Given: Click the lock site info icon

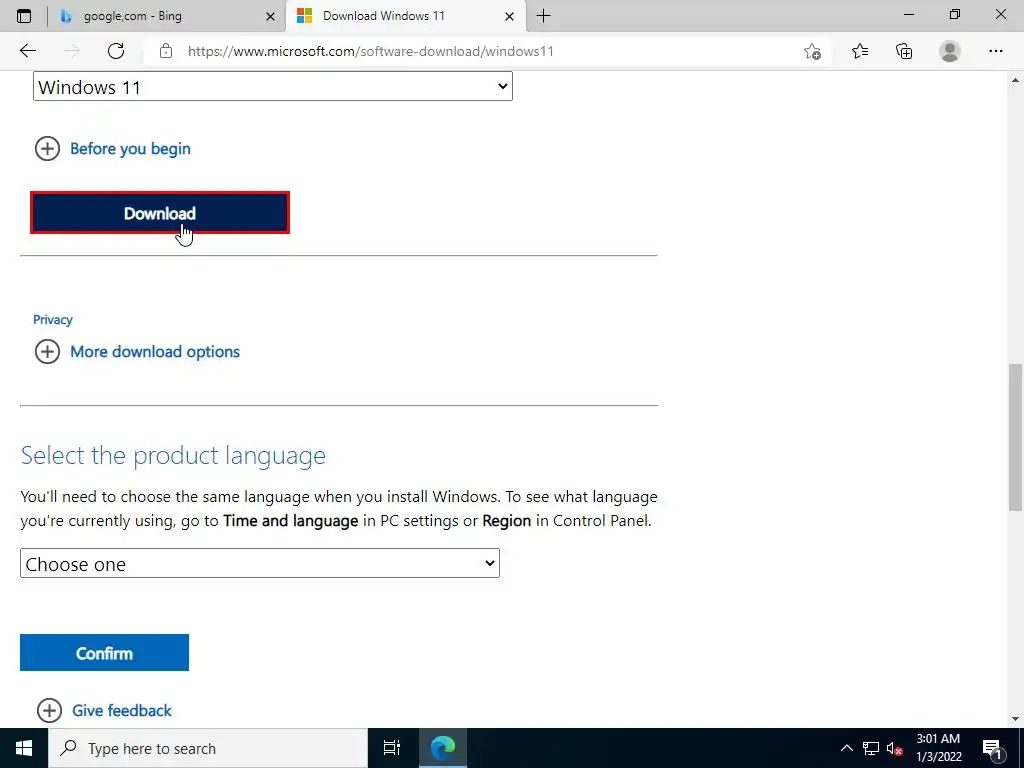Looking at the screenshot, I should click(x=166, y=51).
